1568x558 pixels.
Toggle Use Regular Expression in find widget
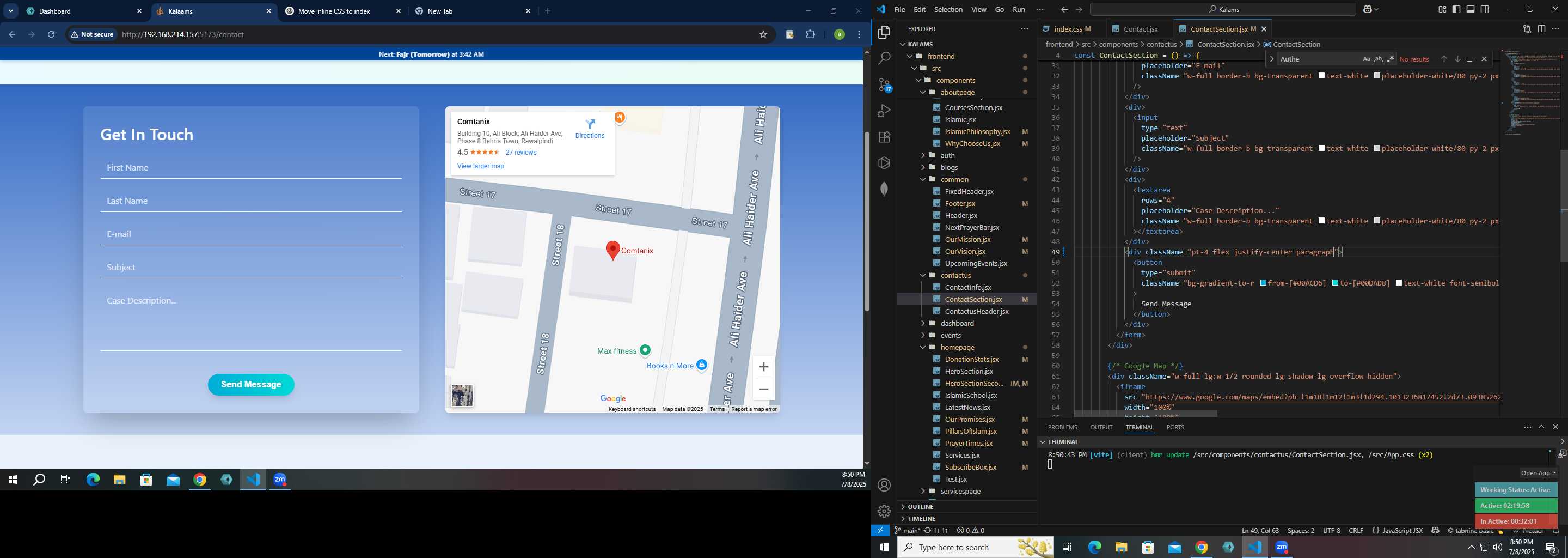tap(1391, 59)
